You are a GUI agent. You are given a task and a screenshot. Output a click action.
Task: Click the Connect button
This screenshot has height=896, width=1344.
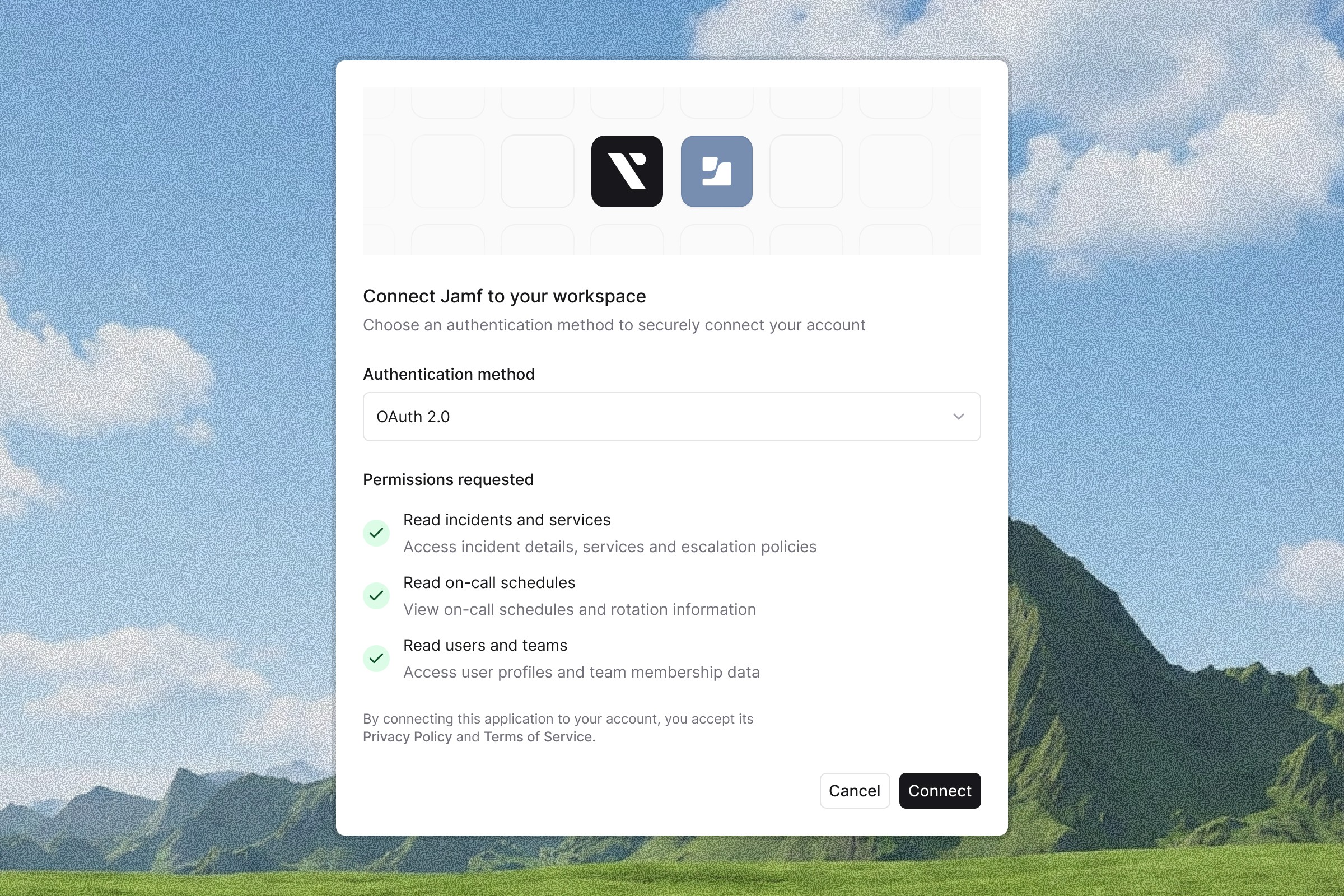point(940,791)
